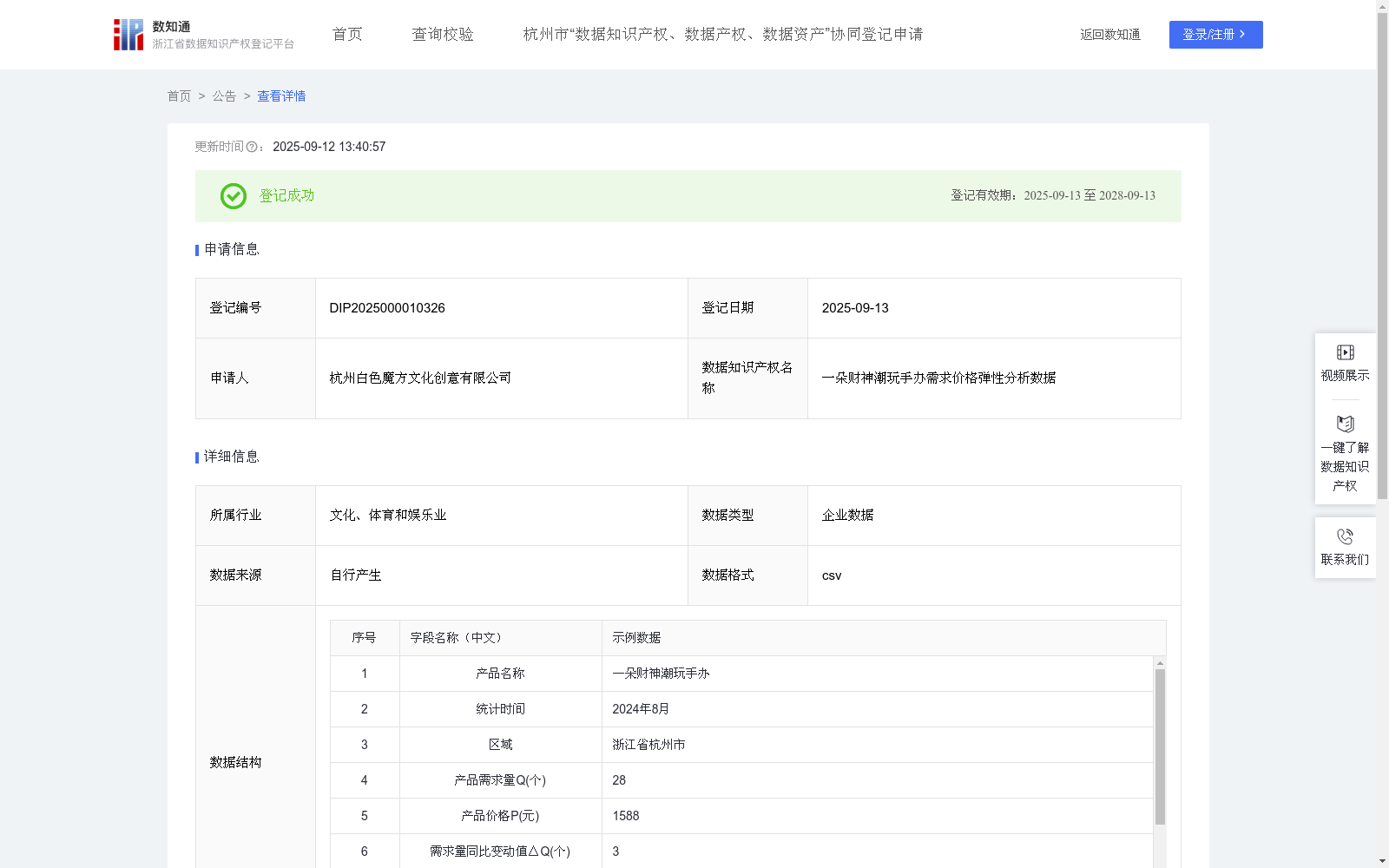
Task: Click the 数据结构 row label
Action: coord(235,763)
